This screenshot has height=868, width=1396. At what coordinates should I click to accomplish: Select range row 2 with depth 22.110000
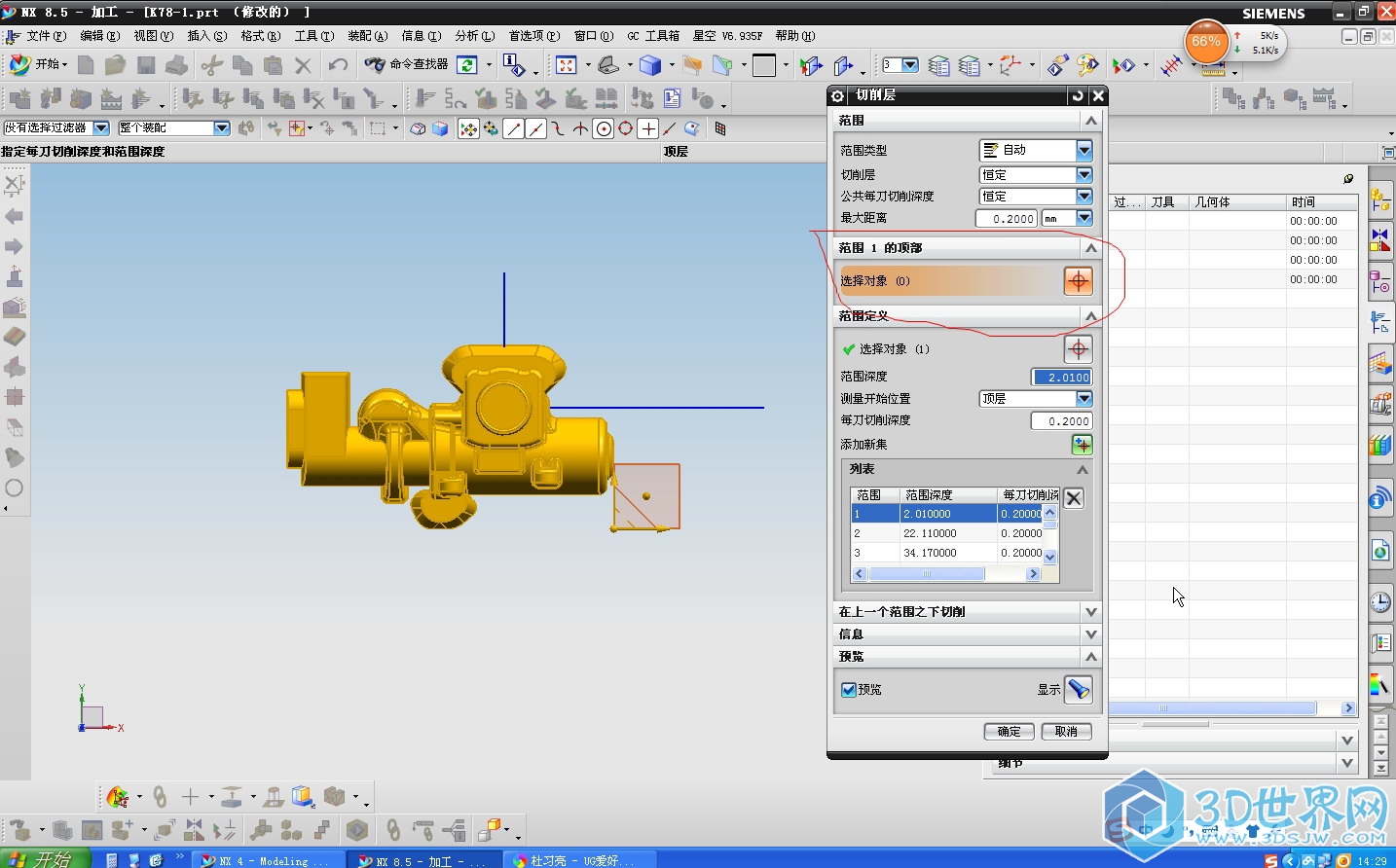[x=946, y=533]
